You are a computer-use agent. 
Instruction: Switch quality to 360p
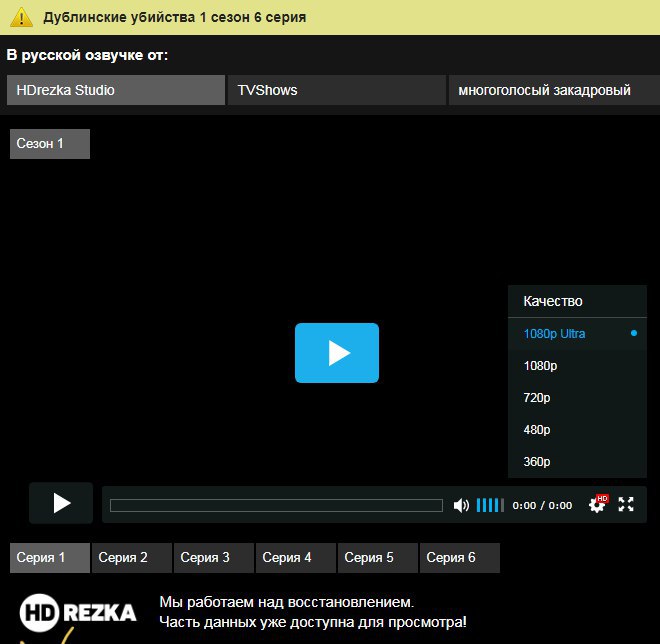pyautogui.click(x=577, y=462)
